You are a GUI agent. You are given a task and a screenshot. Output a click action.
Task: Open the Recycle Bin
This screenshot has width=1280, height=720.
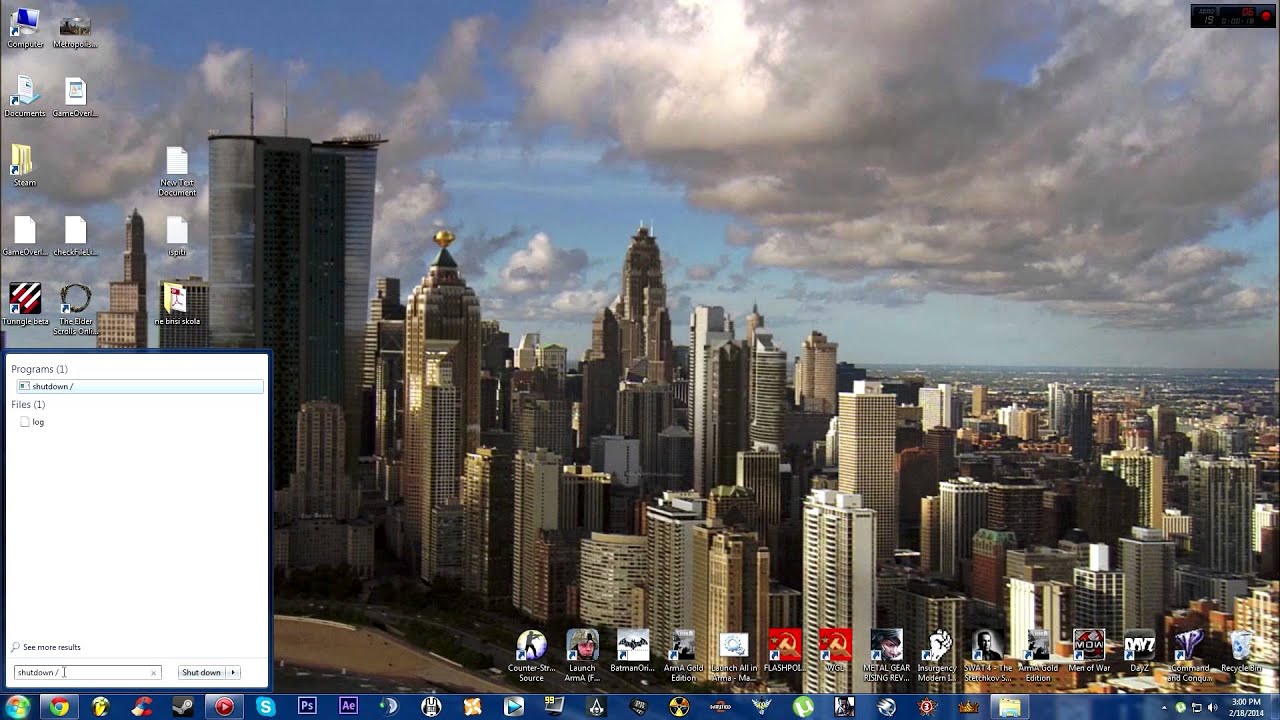point(1241,651)
